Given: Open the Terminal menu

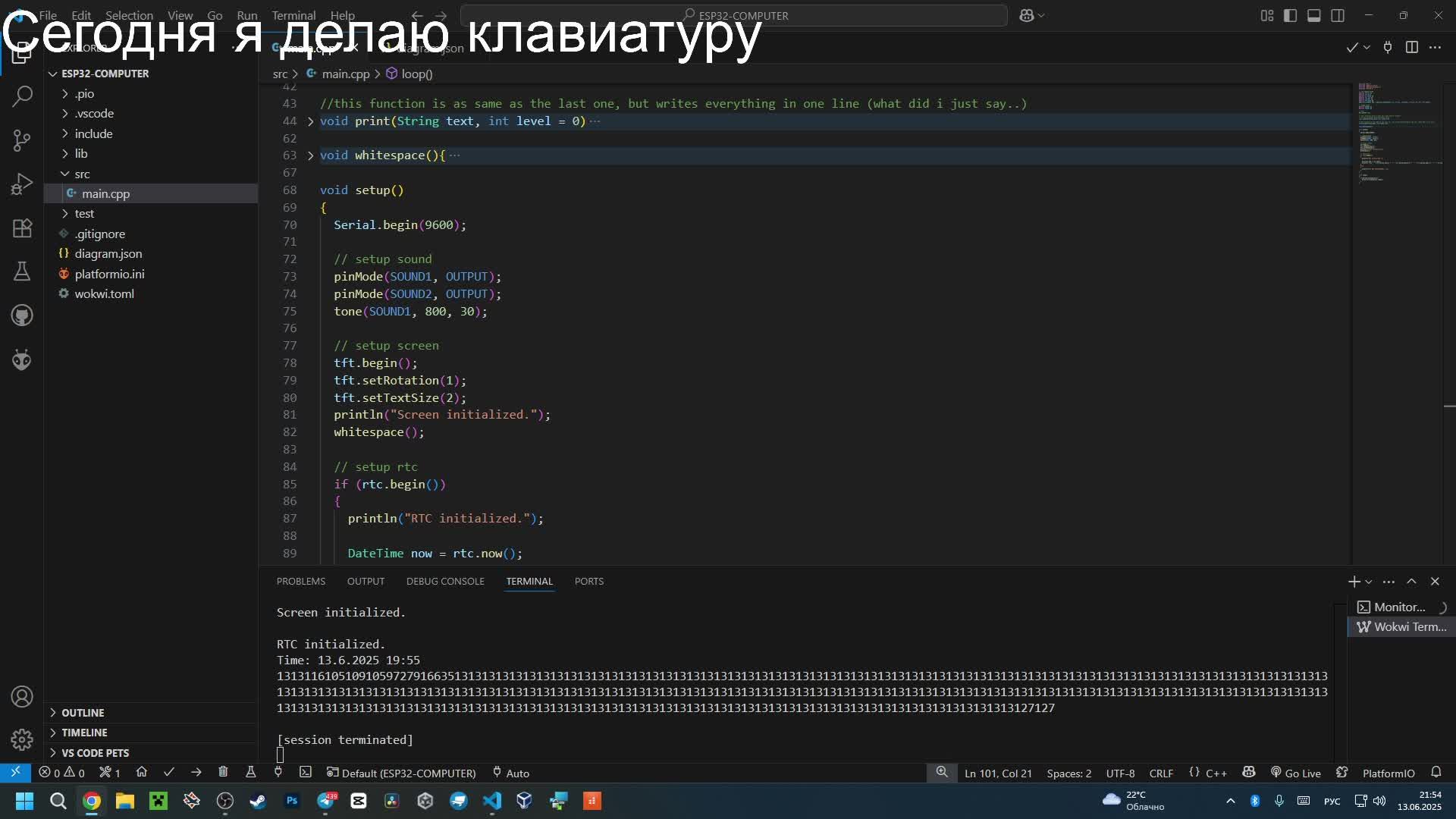Looking at the screenshot, I should [293, 15].
